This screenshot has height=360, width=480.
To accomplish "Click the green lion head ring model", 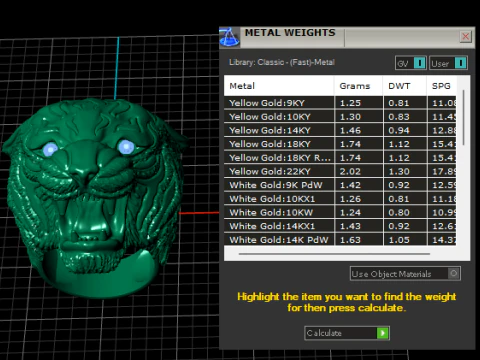I will (x=95, y=197).
